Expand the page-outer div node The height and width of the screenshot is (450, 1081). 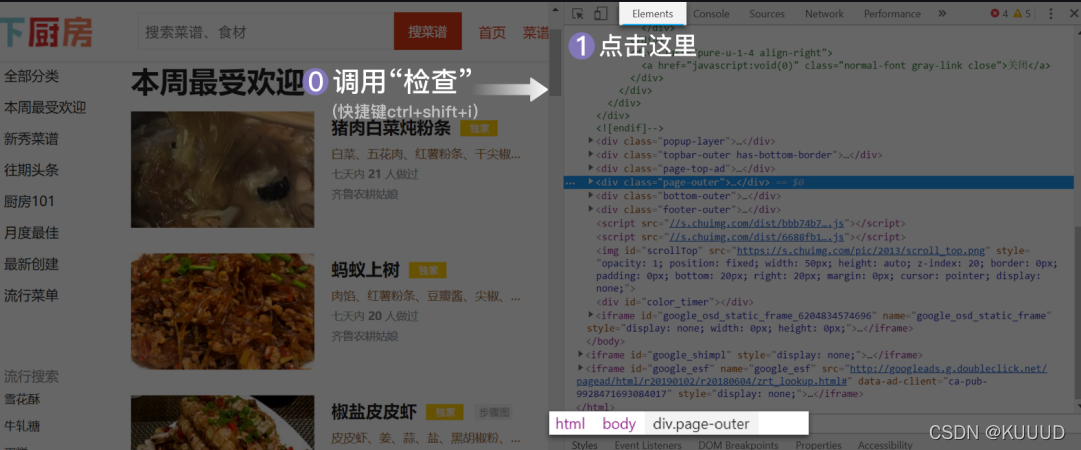point(591,181)
